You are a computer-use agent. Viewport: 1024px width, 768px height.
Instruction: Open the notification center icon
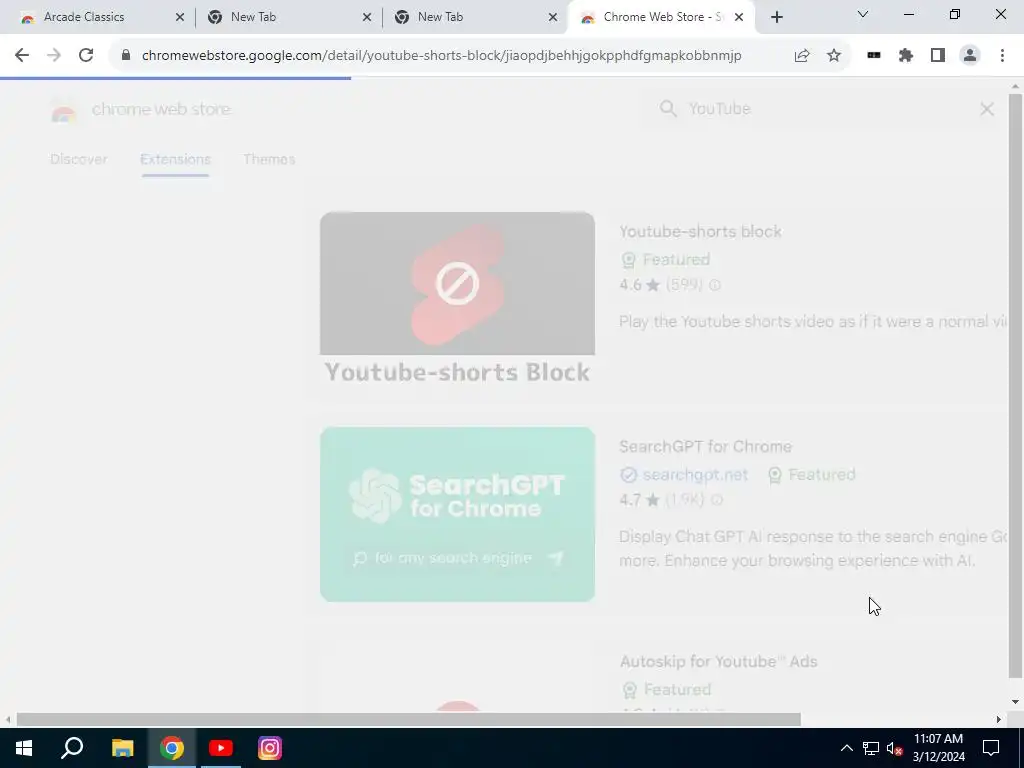pyautogui.click(x=991, y=748)
